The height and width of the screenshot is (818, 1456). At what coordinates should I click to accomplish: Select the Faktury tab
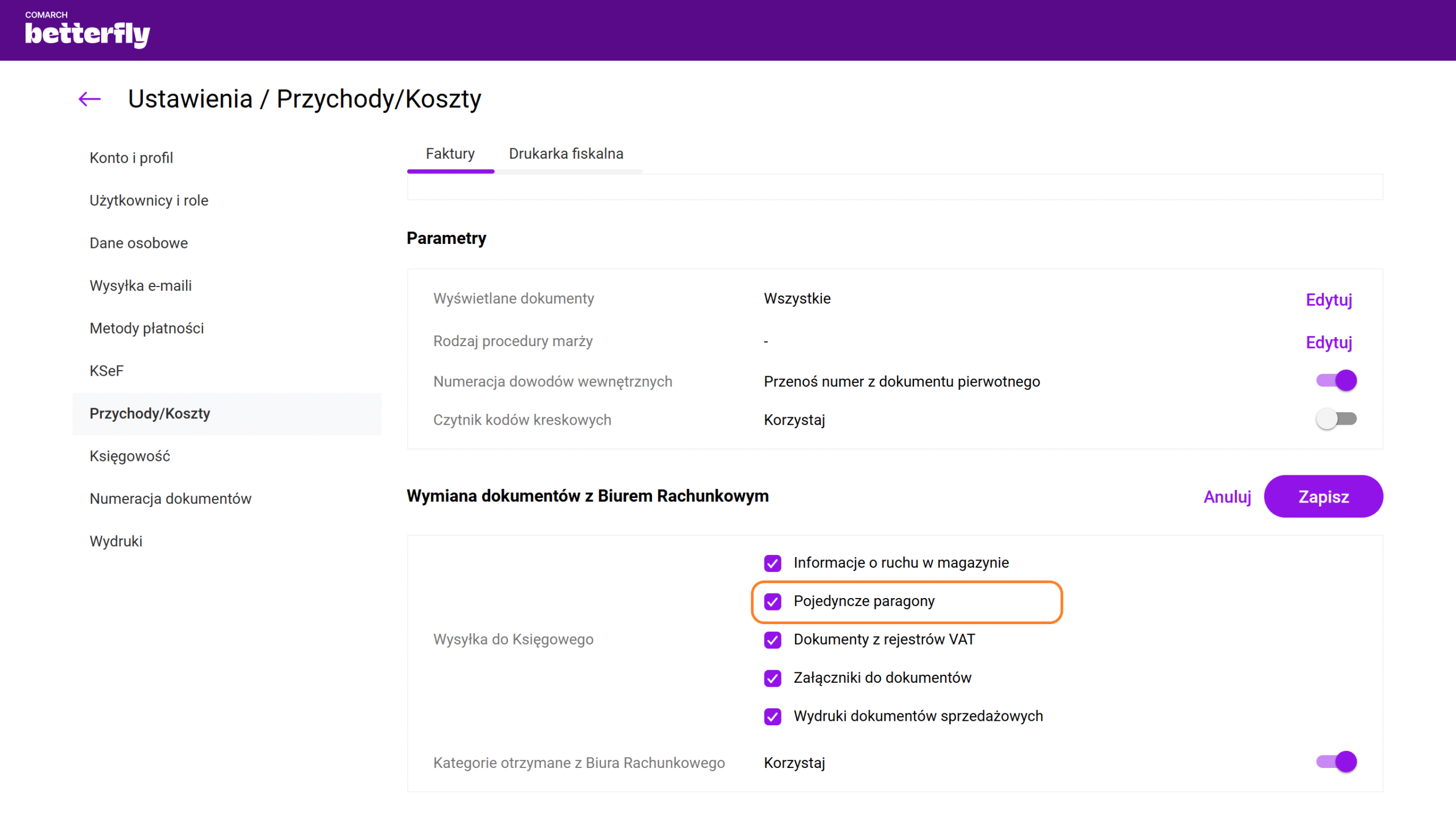coord(450,153)
